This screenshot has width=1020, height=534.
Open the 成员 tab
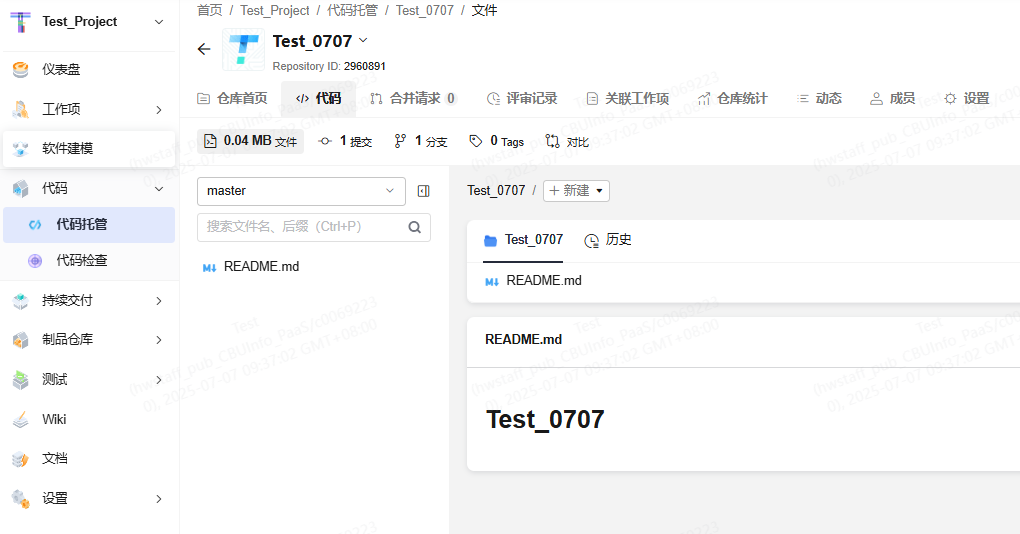tap(892, 98)
